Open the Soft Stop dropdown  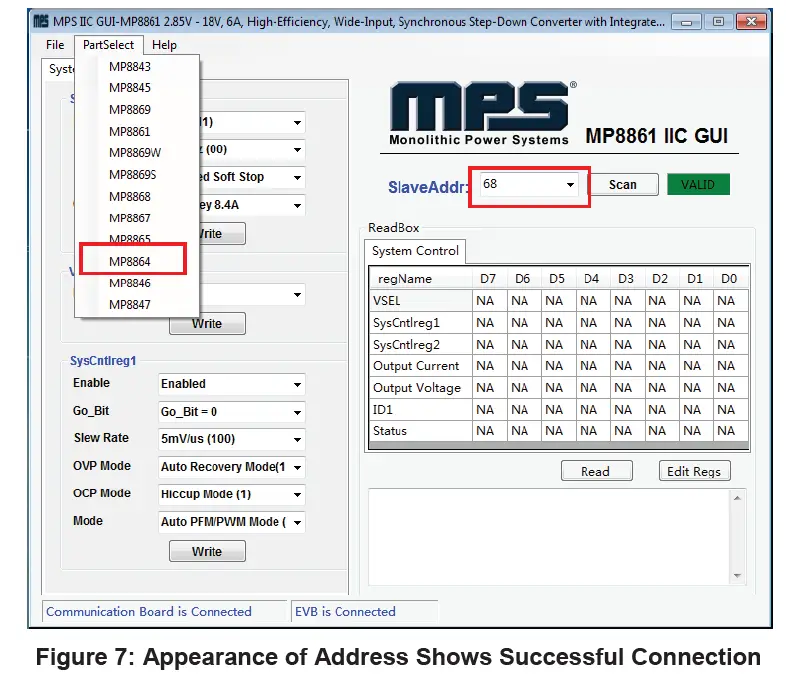[x=252, y=177]
